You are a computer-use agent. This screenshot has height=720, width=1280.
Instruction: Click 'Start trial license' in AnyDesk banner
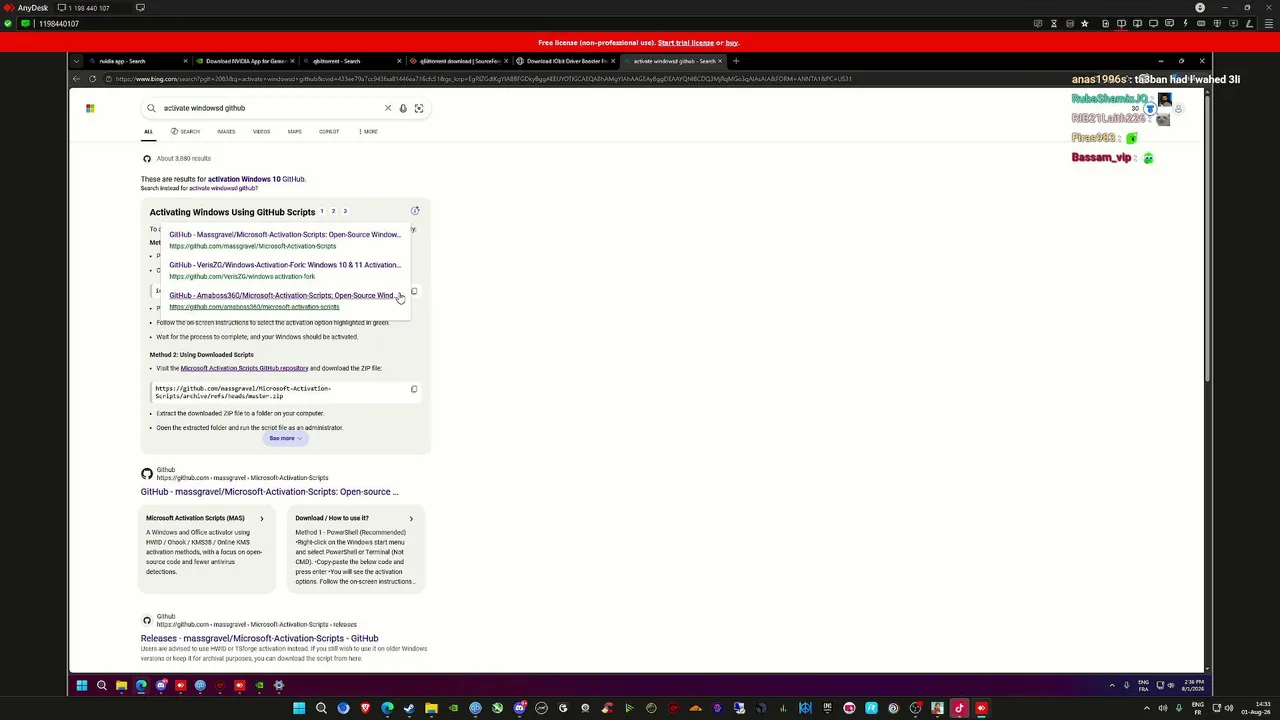pyautogui.click(x=686, y=43)
